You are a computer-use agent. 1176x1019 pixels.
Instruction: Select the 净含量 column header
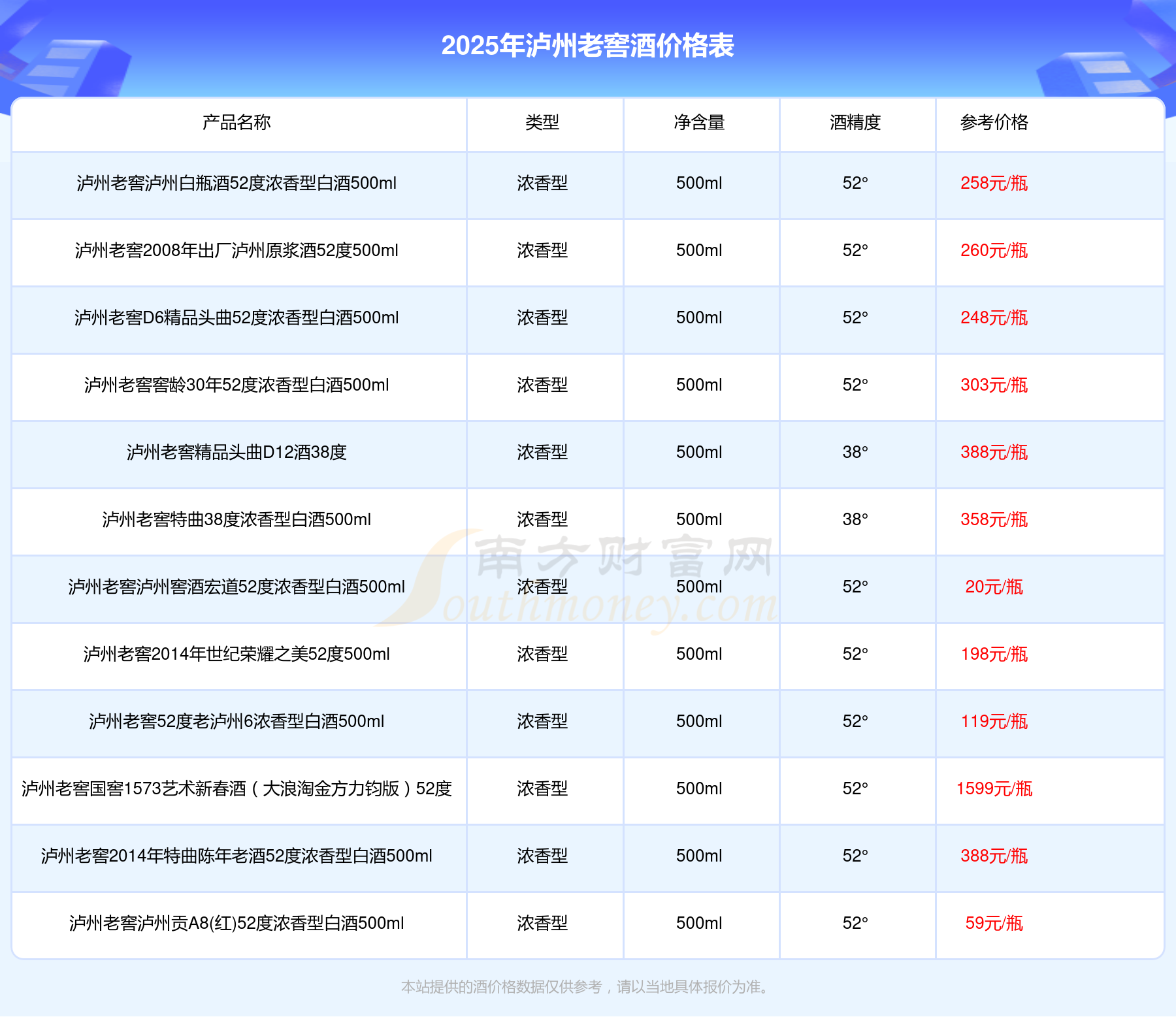[x=699, y=122]
